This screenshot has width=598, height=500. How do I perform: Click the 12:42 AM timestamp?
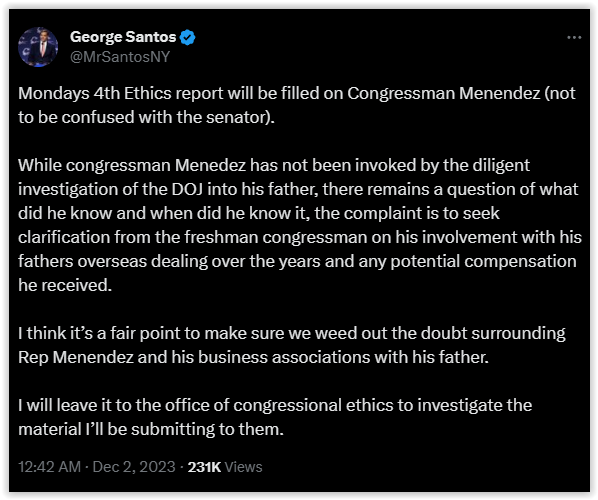[x=50, y=467]
